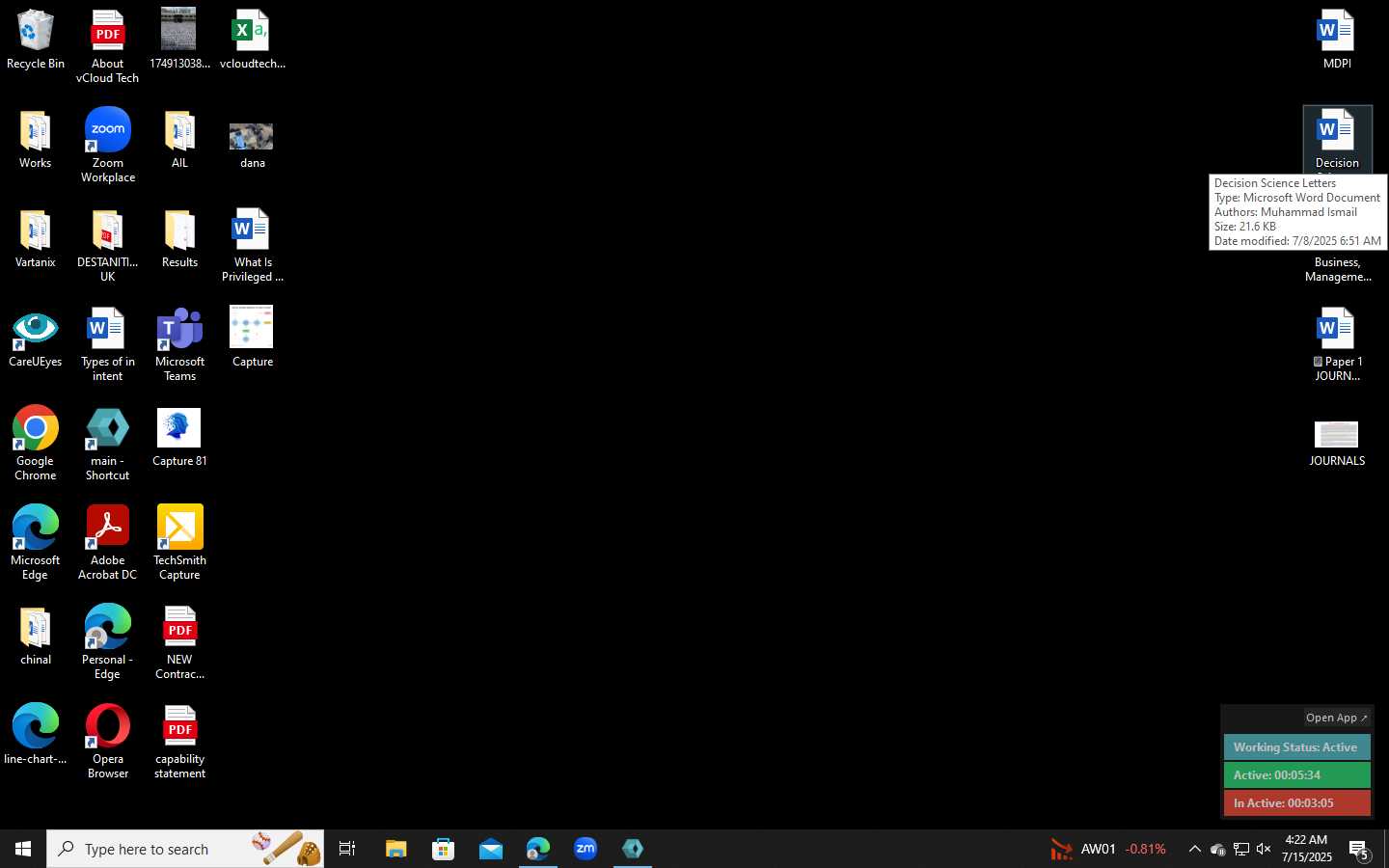1389x868 pixels.
Task: Click the taskbar search box
Action: (x=185, y=849)
